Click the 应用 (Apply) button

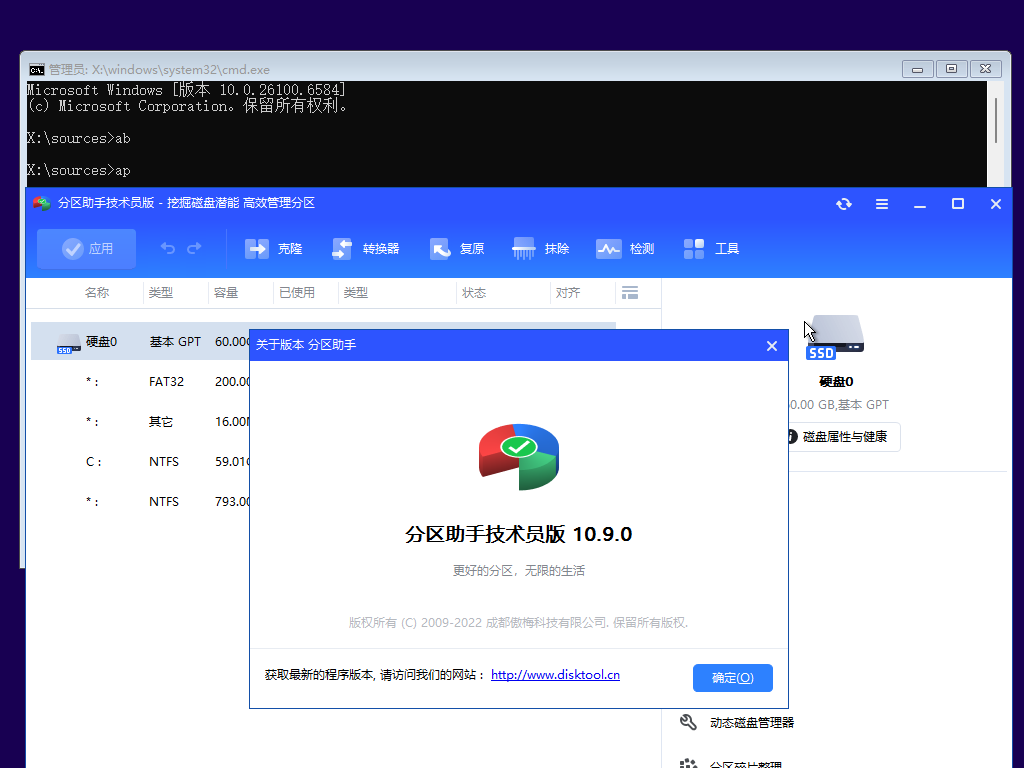pos(86,249)
